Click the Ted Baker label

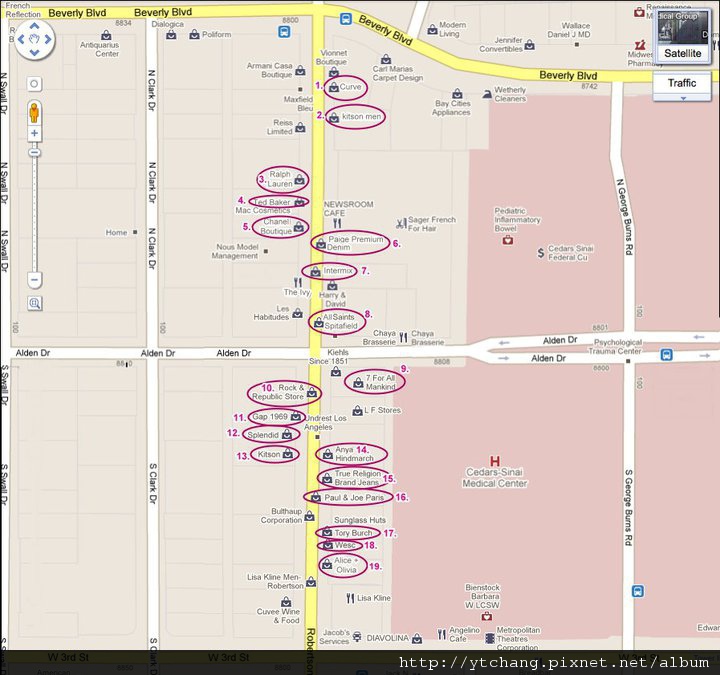pyautogui.click(x=272, y=202)
